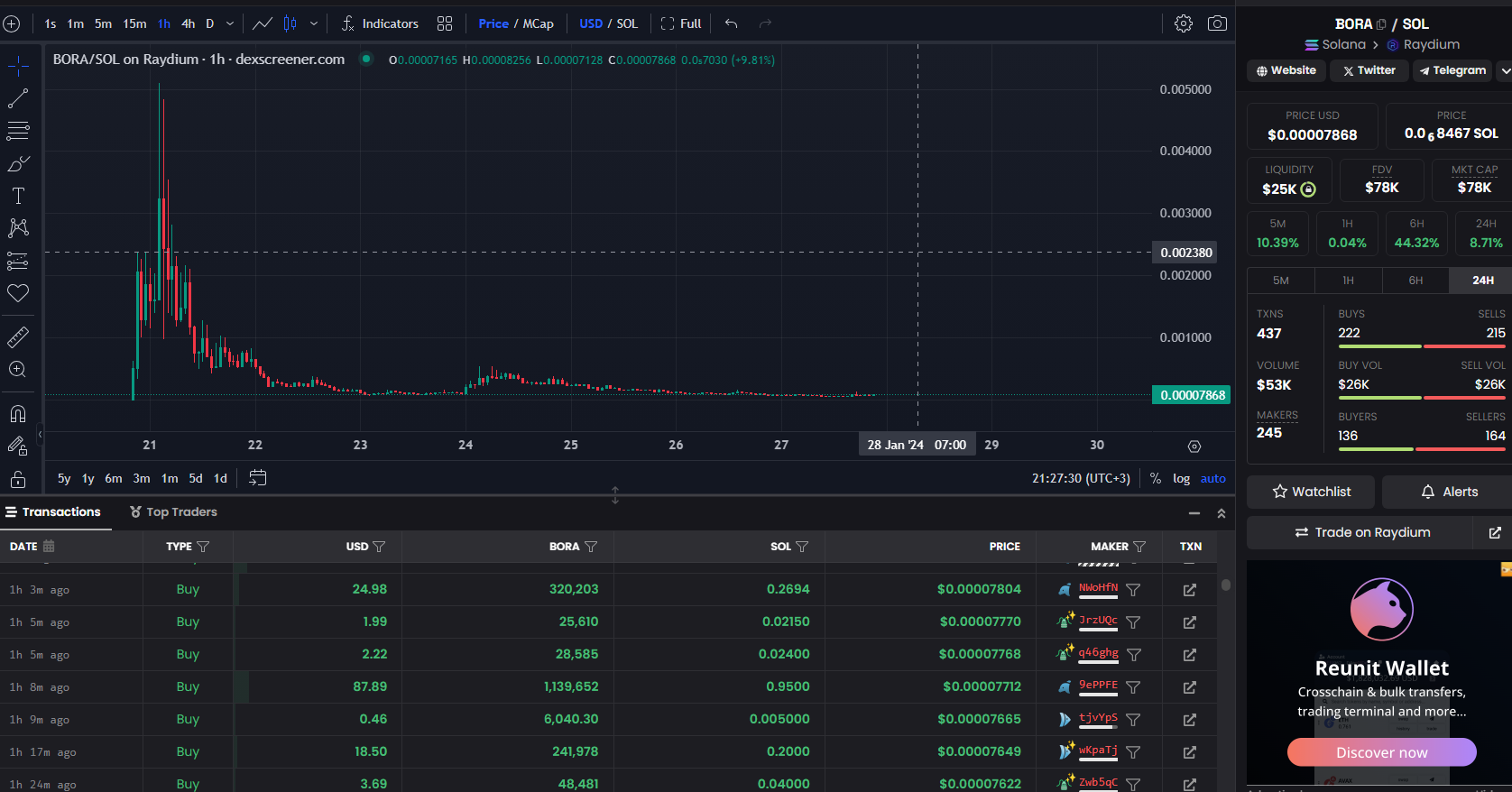This screenshot has height=792, width=1512.
Task: Click the buys versus sells progress bar
Action: pyautogui.click(x=1422, y=346)
